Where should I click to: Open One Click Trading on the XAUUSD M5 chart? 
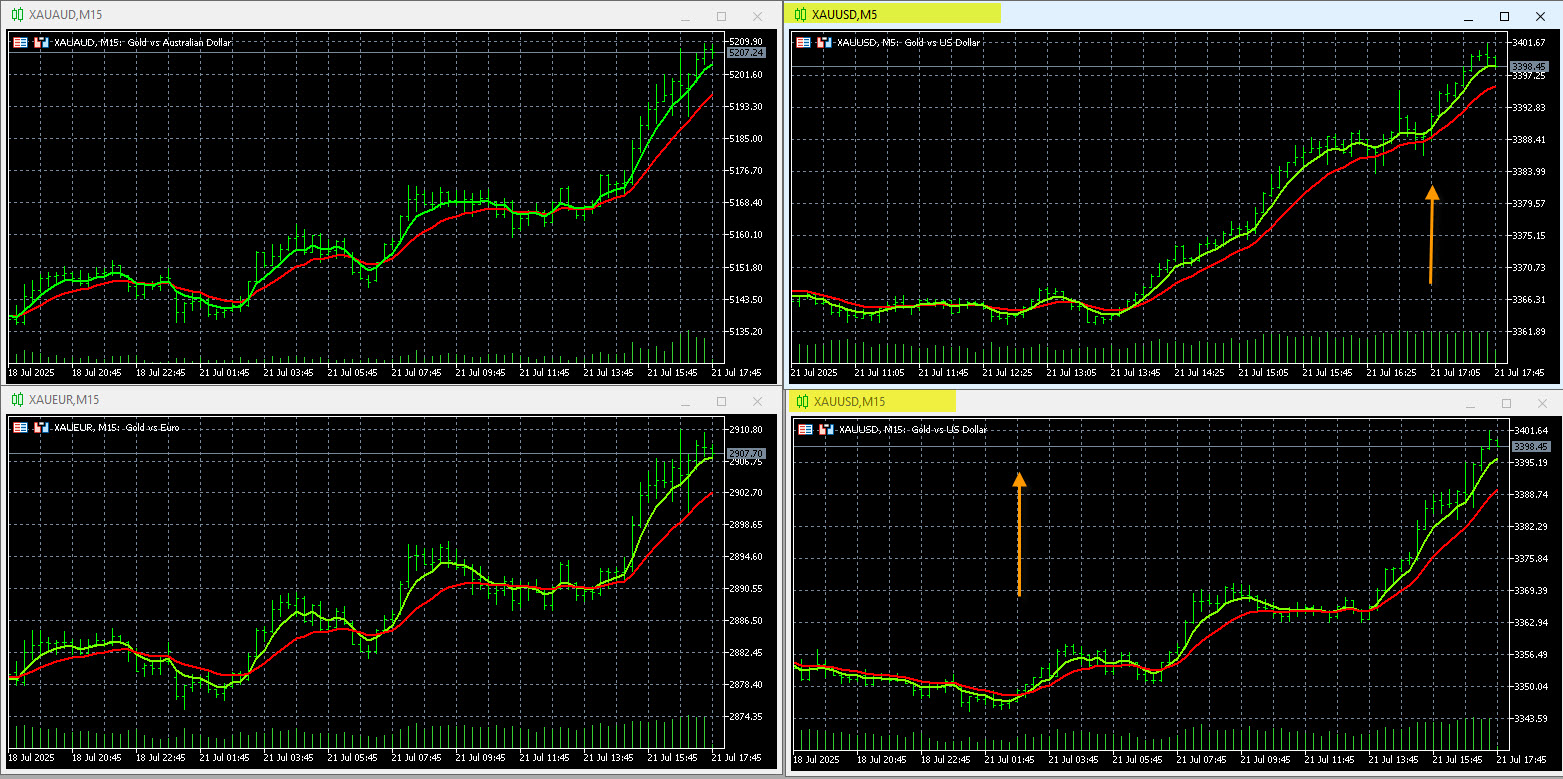805,42
